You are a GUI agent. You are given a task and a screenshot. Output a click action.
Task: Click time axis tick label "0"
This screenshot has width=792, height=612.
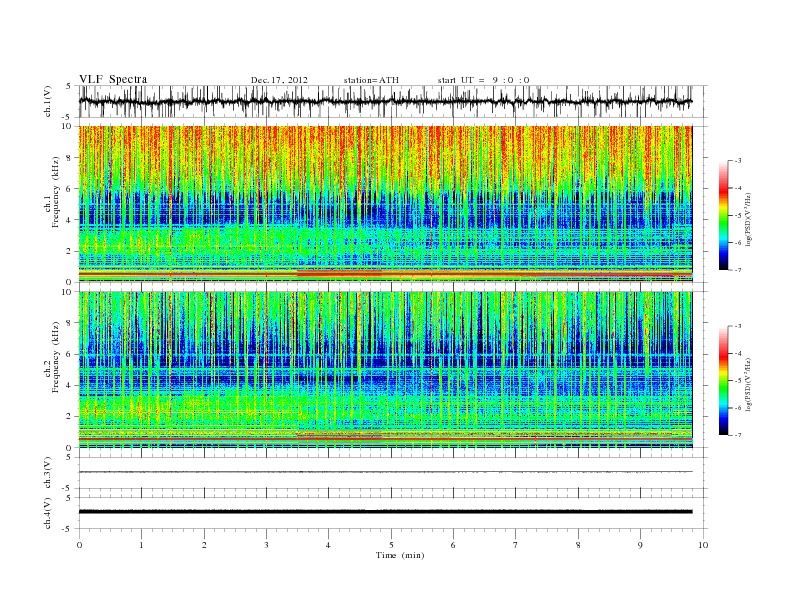(79, 545)
